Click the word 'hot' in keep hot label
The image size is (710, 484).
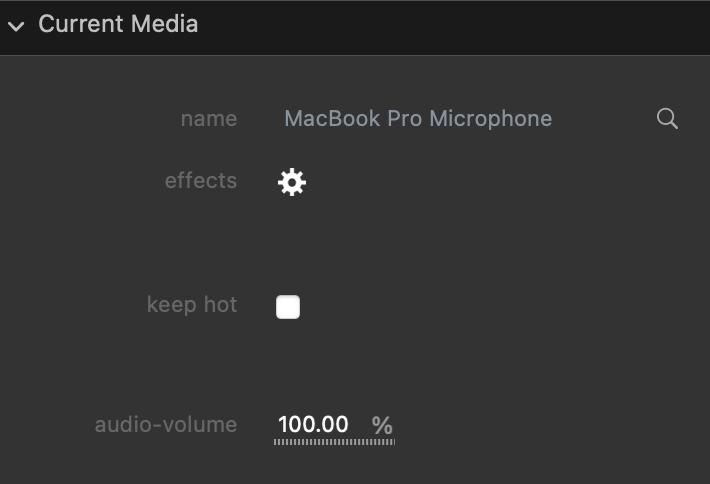(x=219, y=305)
